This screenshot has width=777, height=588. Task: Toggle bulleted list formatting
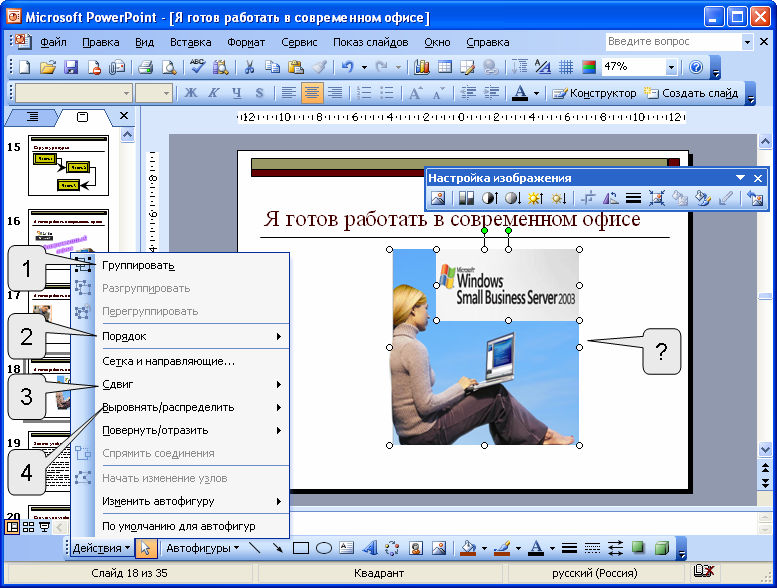click(387, 93)
